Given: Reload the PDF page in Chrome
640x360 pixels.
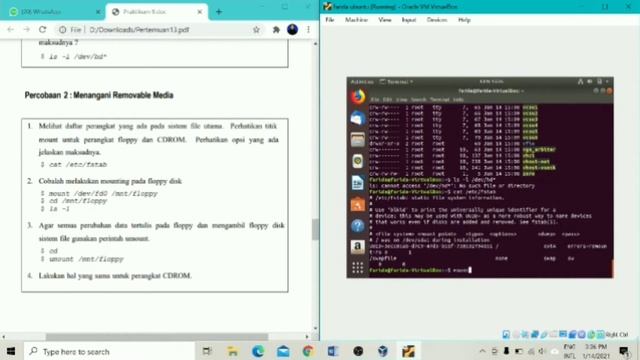Looking at the screenshot, I should click(x=42, y=30).
